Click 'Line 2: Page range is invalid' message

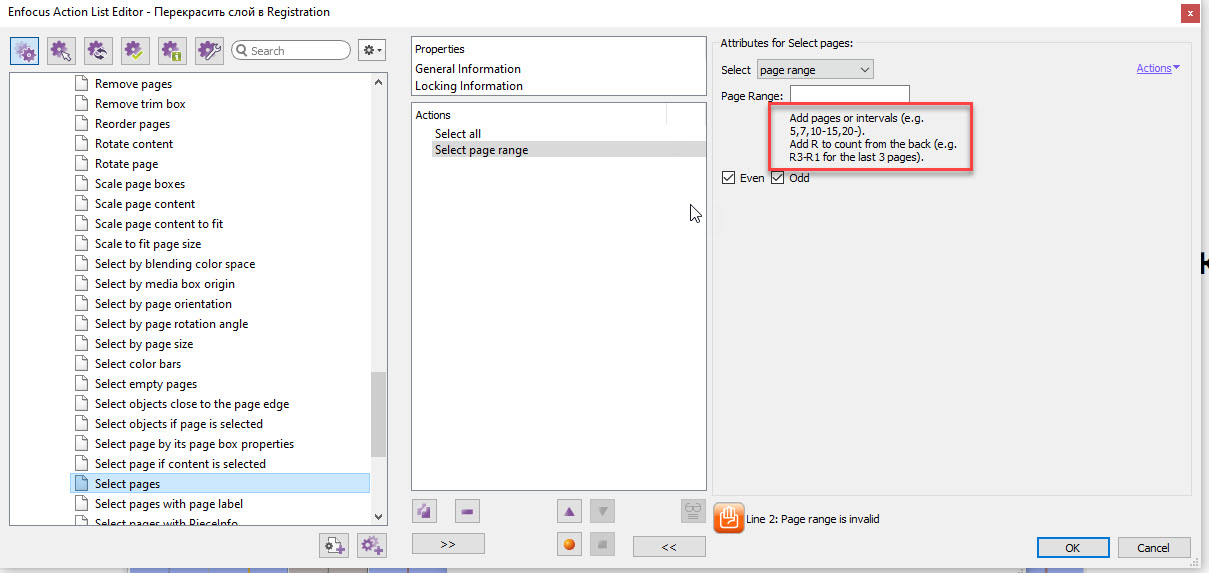[x=813, y=519]
